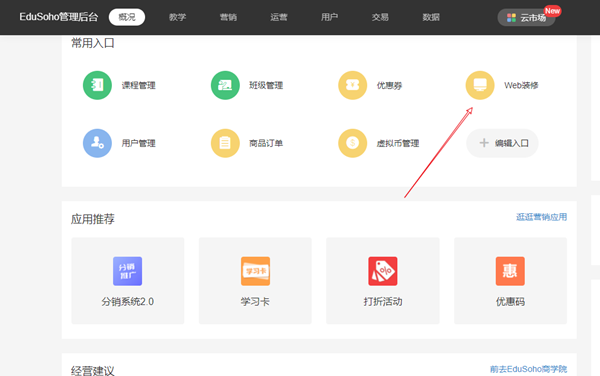The width and height of the screenshot is (600, 376).
Task: Select the 概况 tab
Action: pyautogui.click(x=127, y=17)
